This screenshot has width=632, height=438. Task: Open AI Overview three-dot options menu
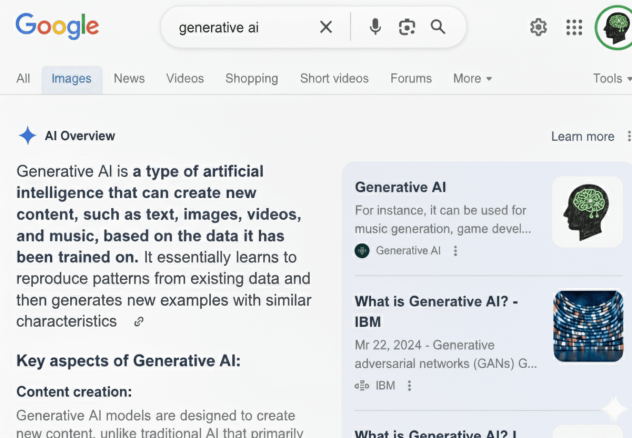(x=629, y=136)
